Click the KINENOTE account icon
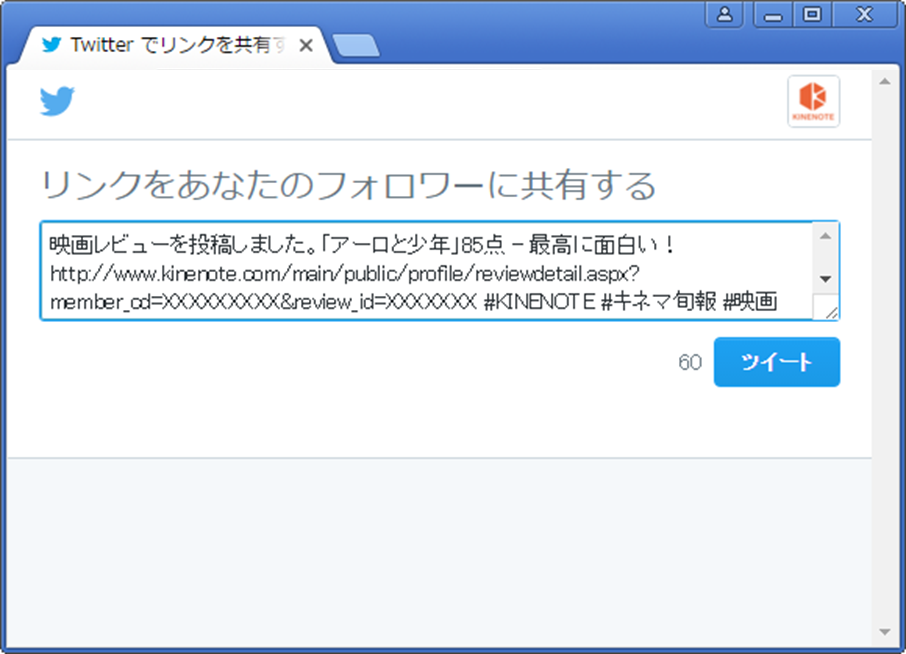This screenshot has width=906, height=654. coord(813,102)
